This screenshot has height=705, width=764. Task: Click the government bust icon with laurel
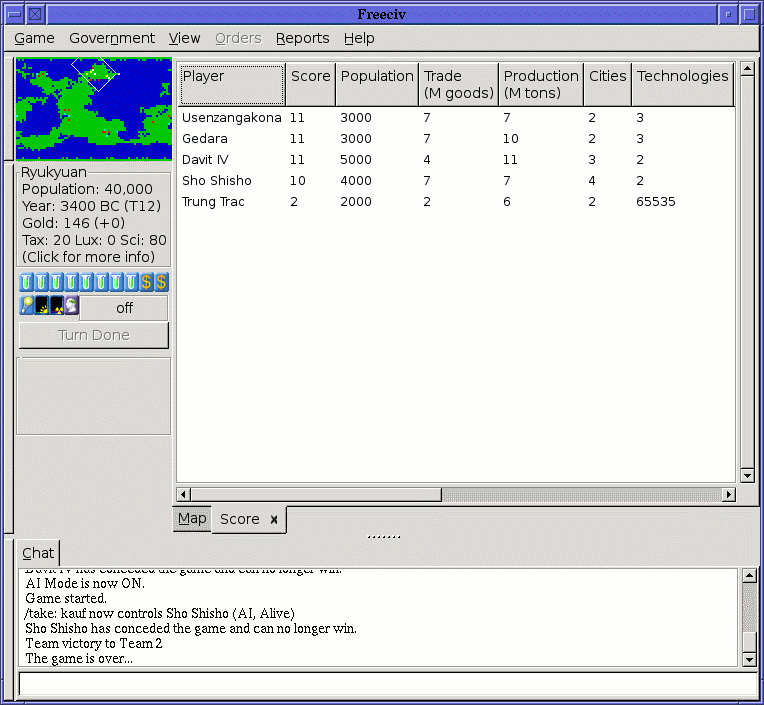[72, 305]
